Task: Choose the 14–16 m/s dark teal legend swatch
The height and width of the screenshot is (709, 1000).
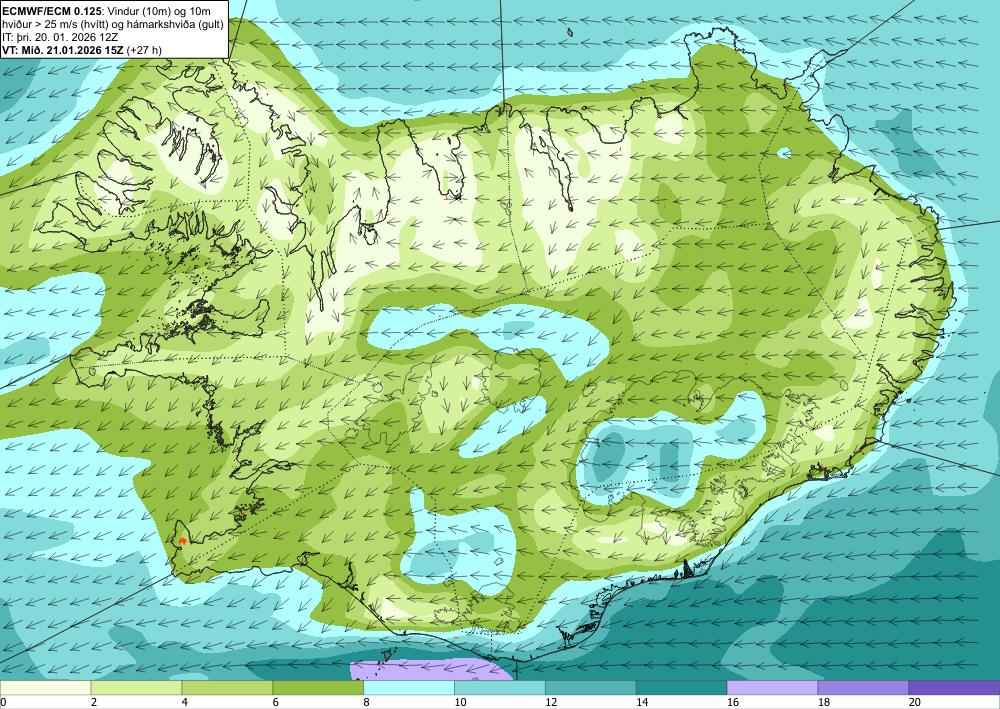Action: [681, 687]
